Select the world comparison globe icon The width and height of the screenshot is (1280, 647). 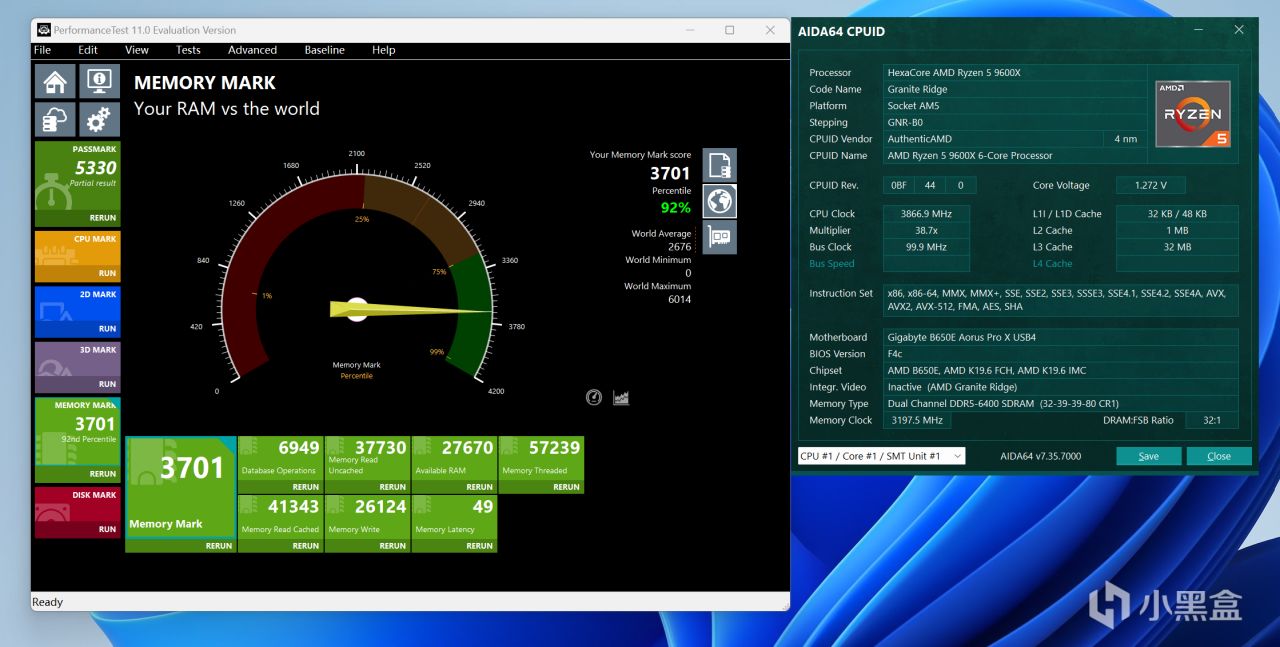point(719,201)
